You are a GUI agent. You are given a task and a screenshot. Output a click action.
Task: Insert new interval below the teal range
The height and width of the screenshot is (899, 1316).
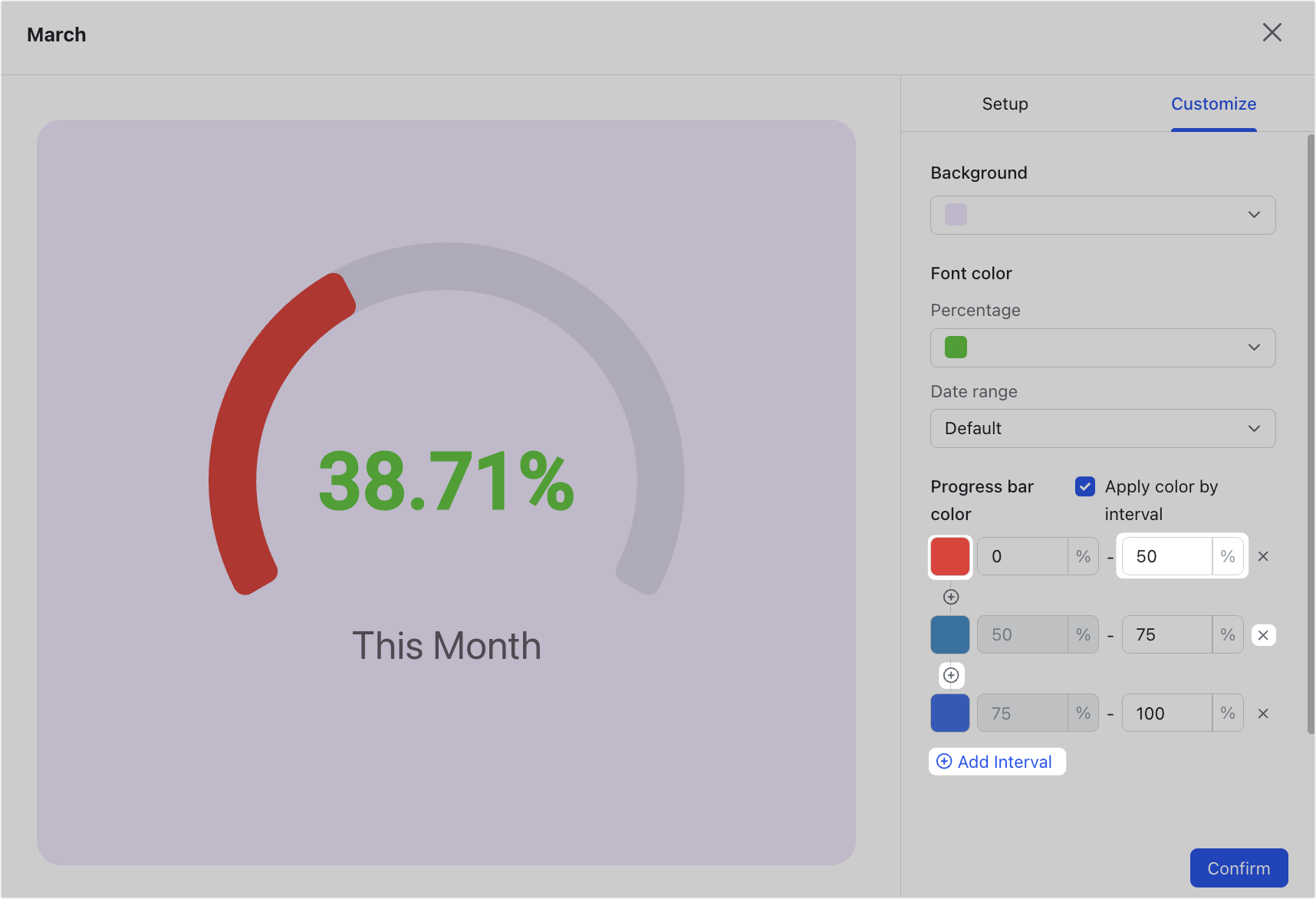pos(950,675)
